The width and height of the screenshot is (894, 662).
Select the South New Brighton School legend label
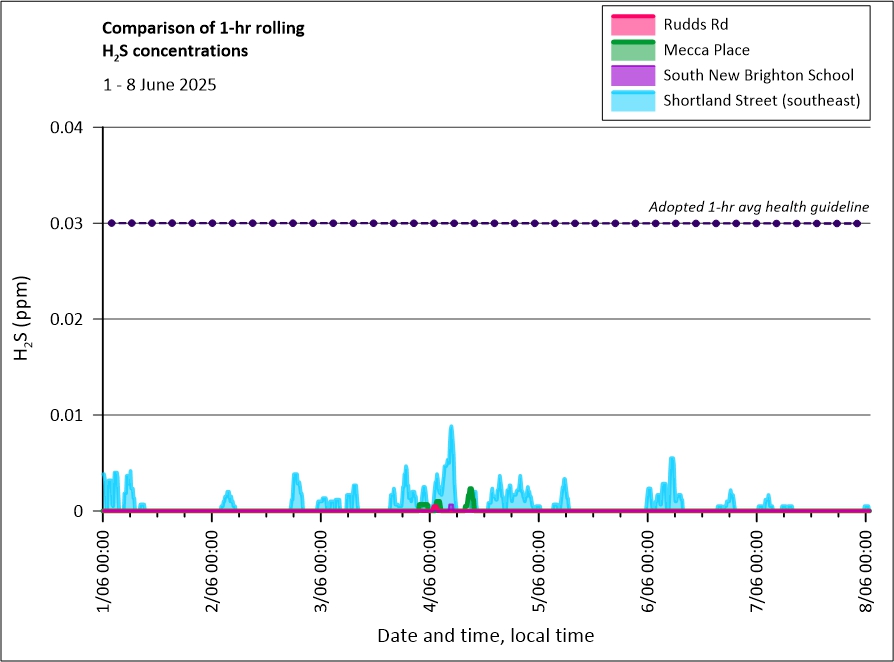pyautogui.click(x=758, y=75)
